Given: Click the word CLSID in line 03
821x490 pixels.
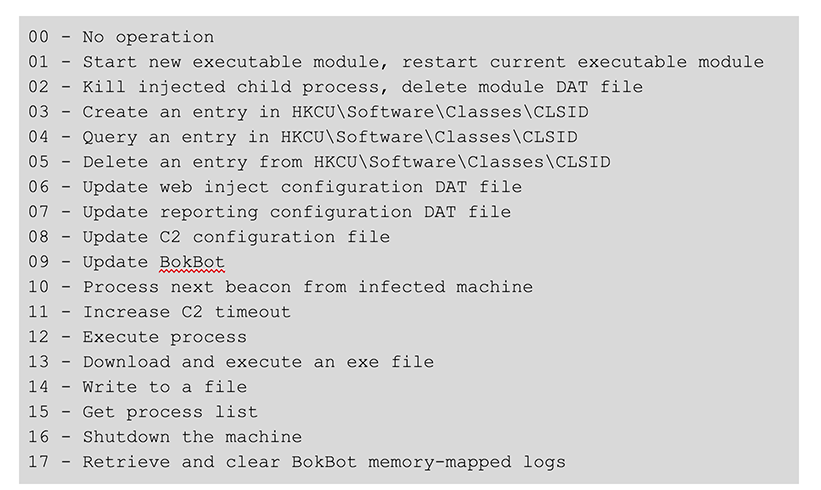Looking at the screenshot, I should coord(561,112).
